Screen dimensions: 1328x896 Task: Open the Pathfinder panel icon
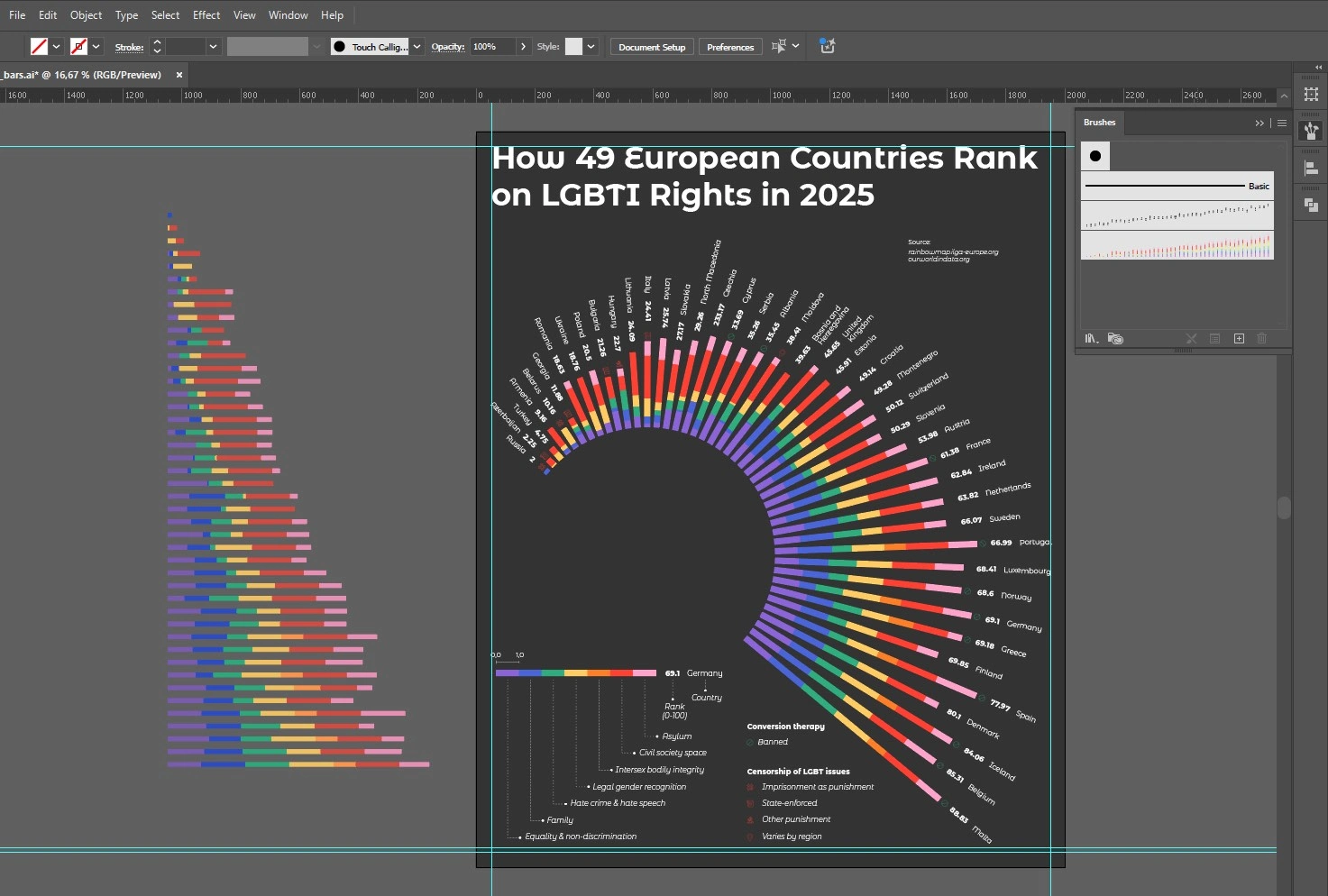1311,206
